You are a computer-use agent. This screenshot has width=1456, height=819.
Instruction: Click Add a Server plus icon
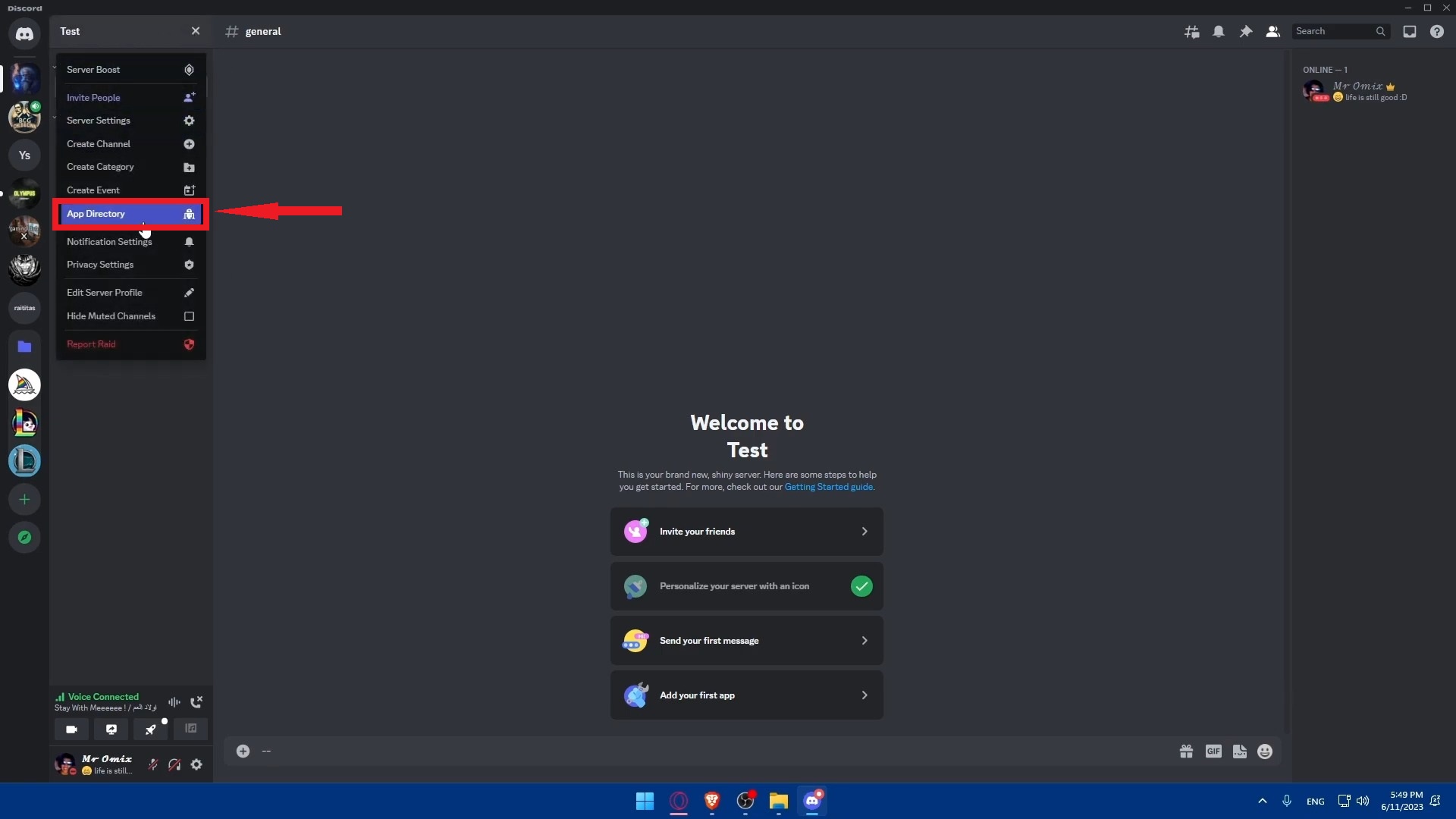click(x=24, y=500)
